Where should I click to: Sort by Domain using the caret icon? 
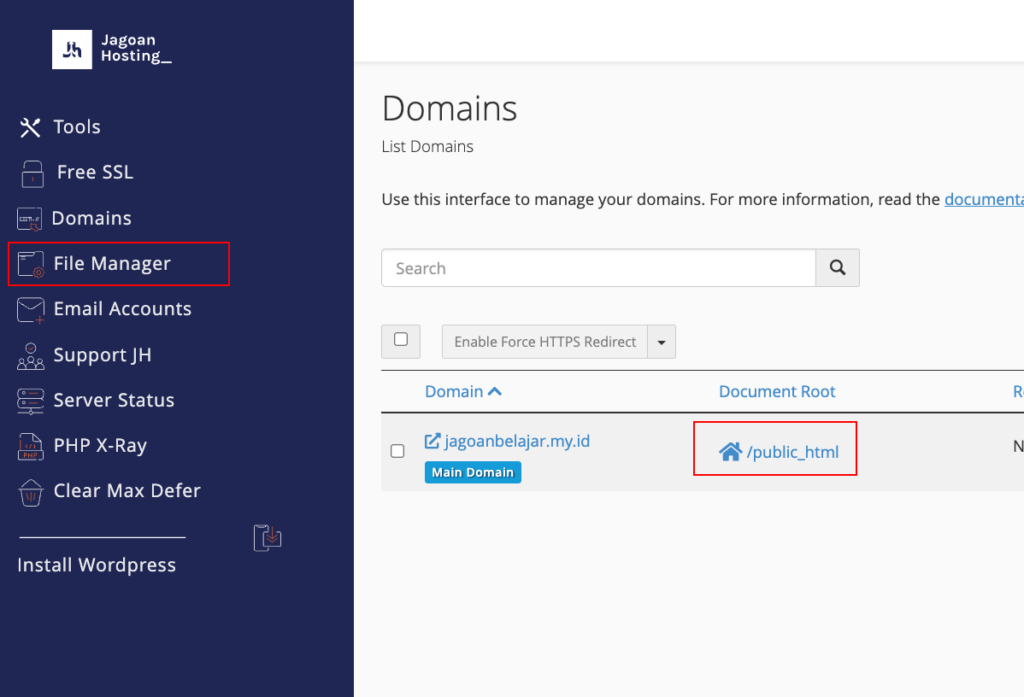[495, 391]
